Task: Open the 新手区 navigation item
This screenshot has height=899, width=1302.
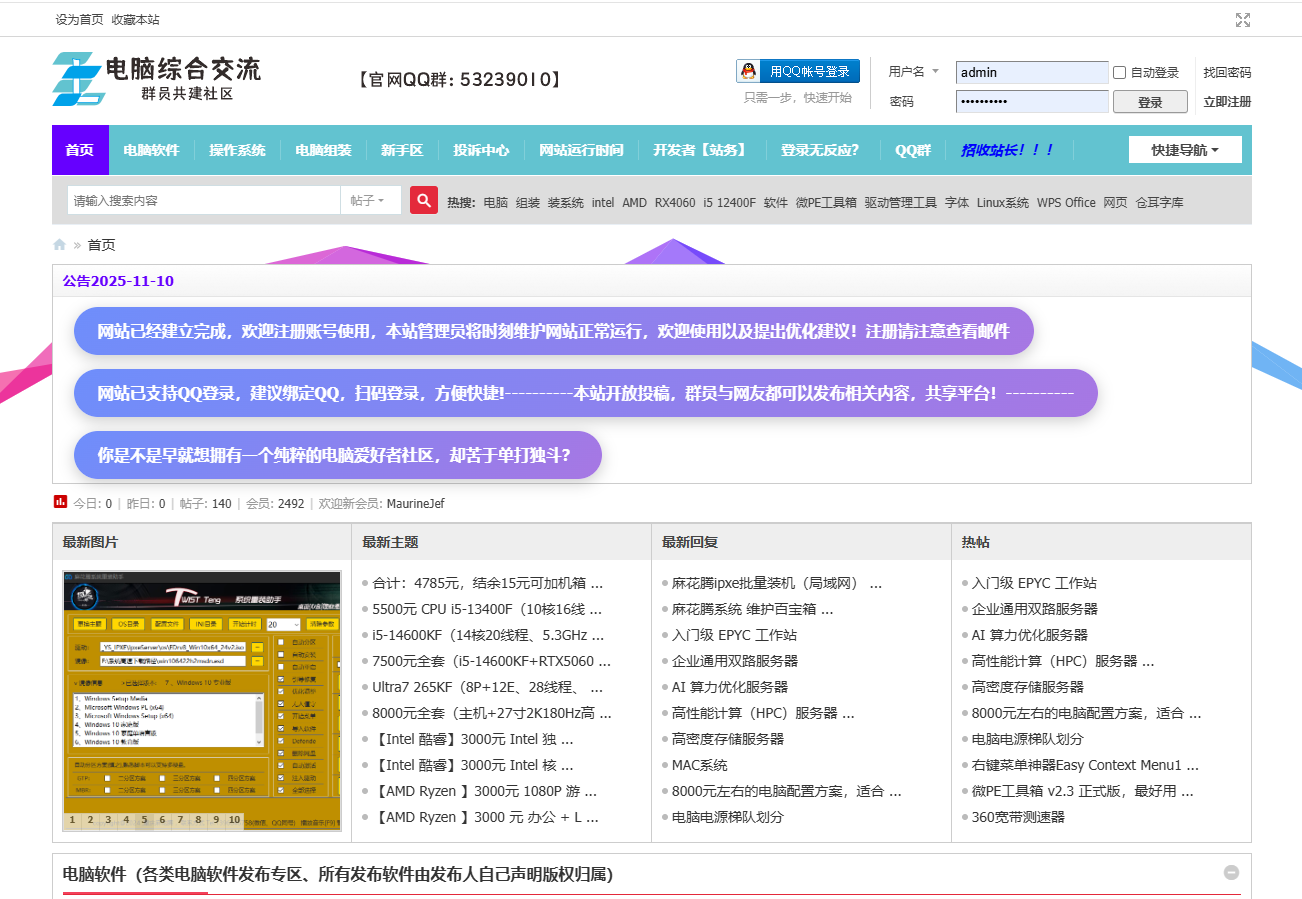Action: [x=402, y=150]
